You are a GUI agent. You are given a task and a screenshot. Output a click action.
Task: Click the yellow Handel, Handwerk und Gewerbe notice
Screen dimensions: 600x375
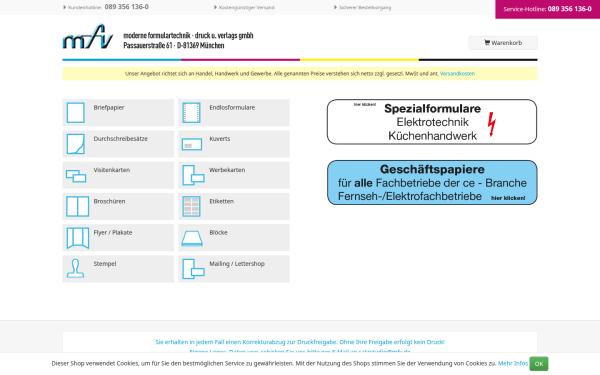click(x=300, y=73)
